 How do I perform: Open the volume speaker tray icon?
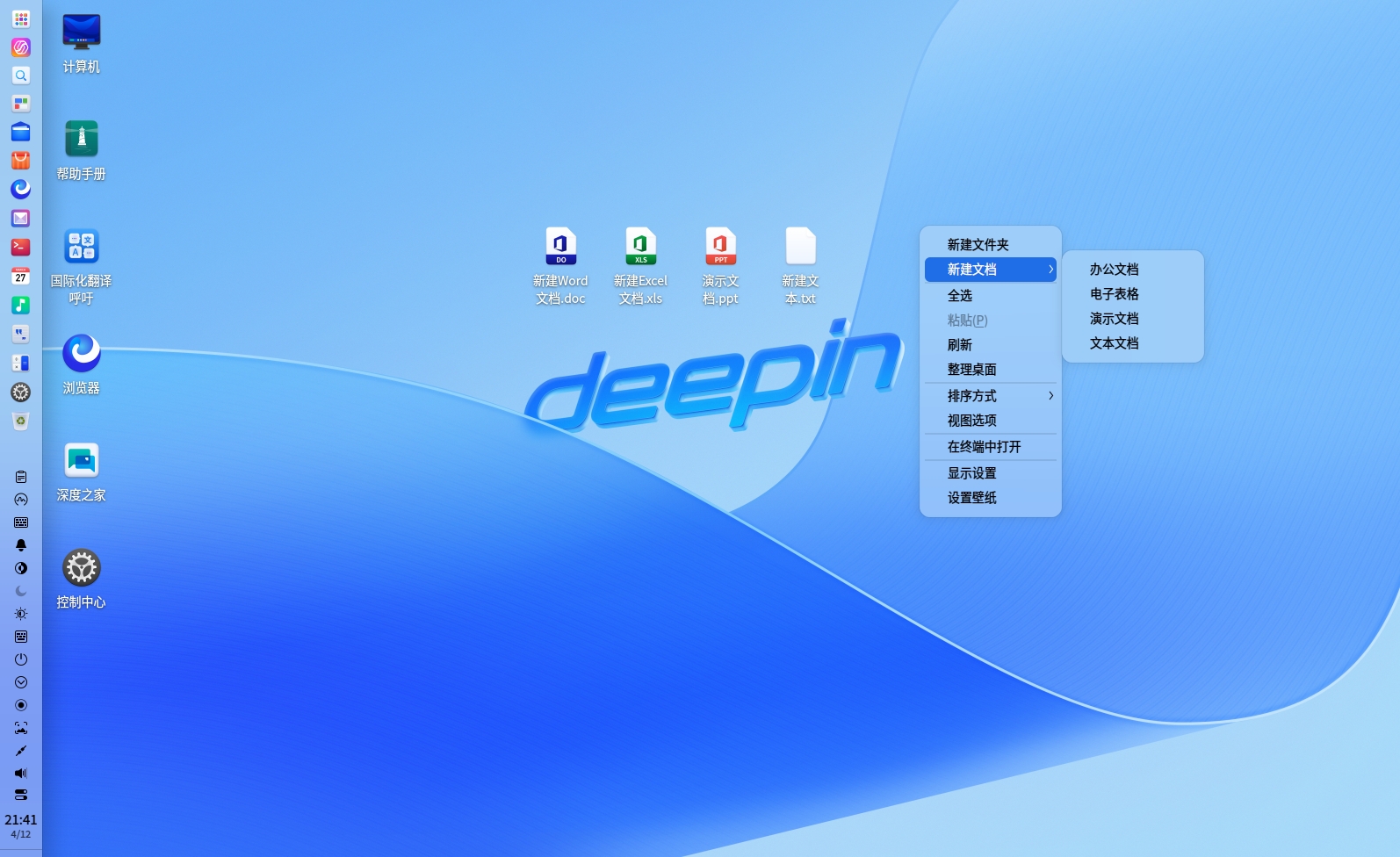click(21, 774)
